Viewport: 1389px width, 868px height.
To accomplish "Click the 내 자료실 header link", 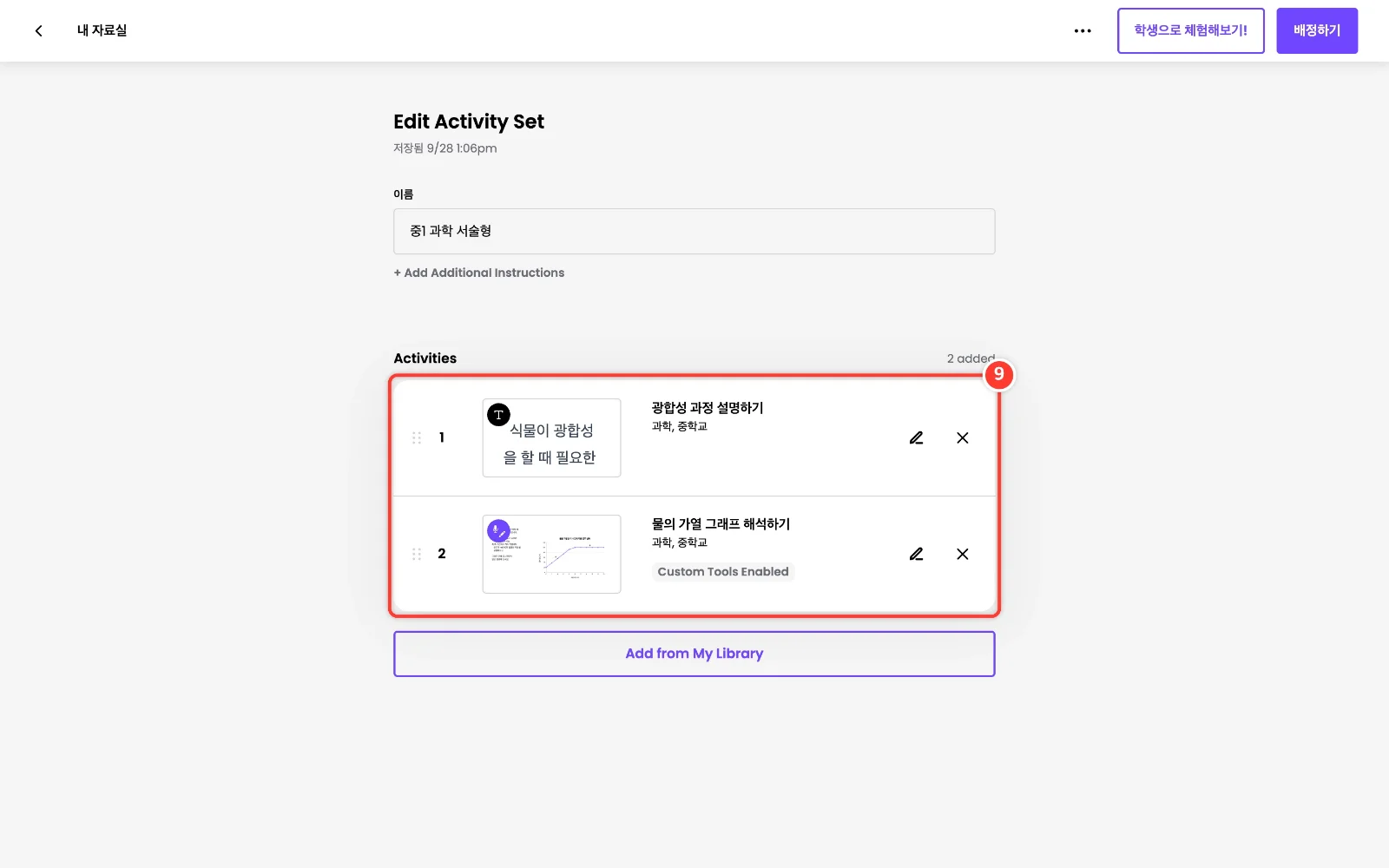I will click(x=102, y=30).
